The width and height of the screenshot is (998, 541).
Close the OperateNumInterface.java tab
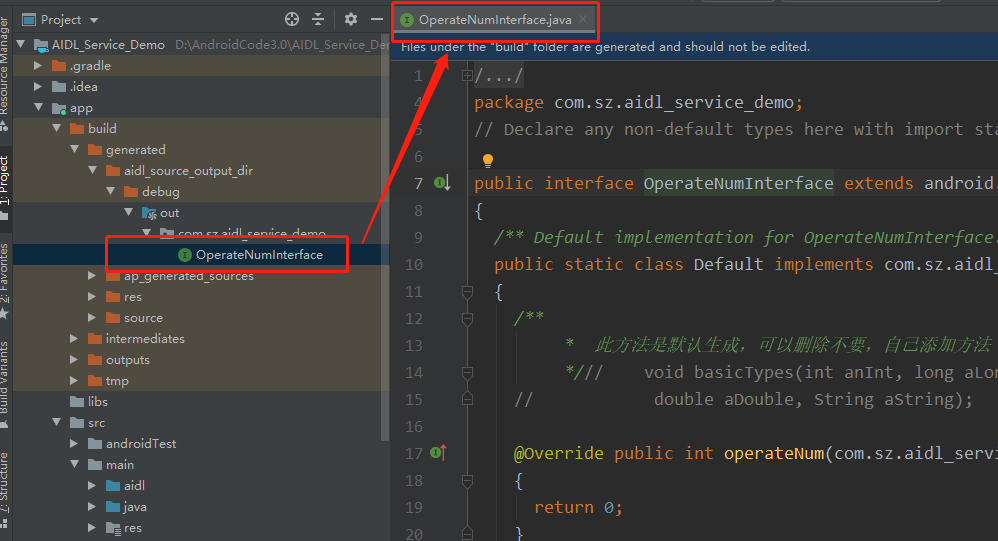(x=583, y=19)
